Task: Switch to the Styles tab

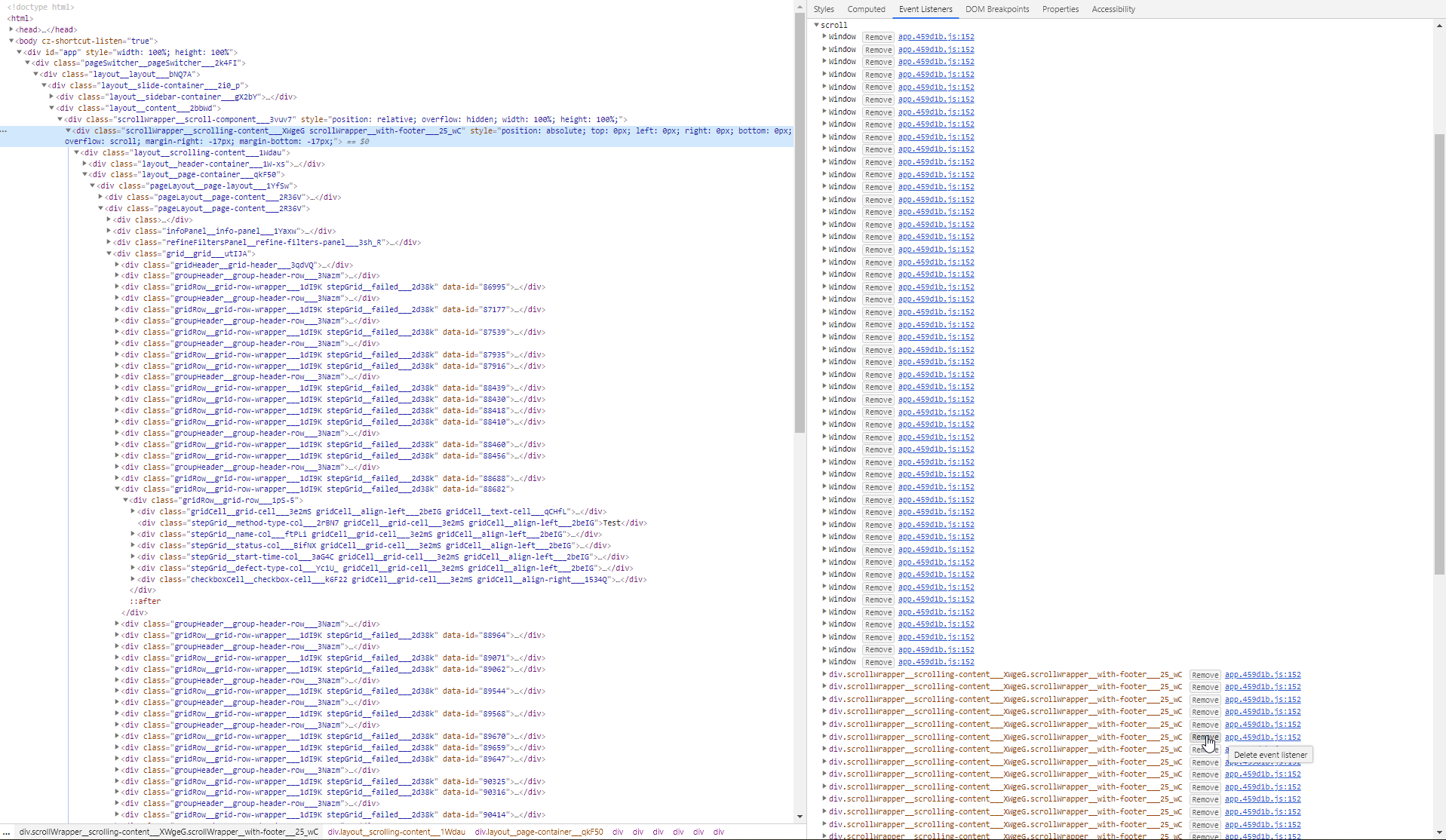Action: point(824,9)
